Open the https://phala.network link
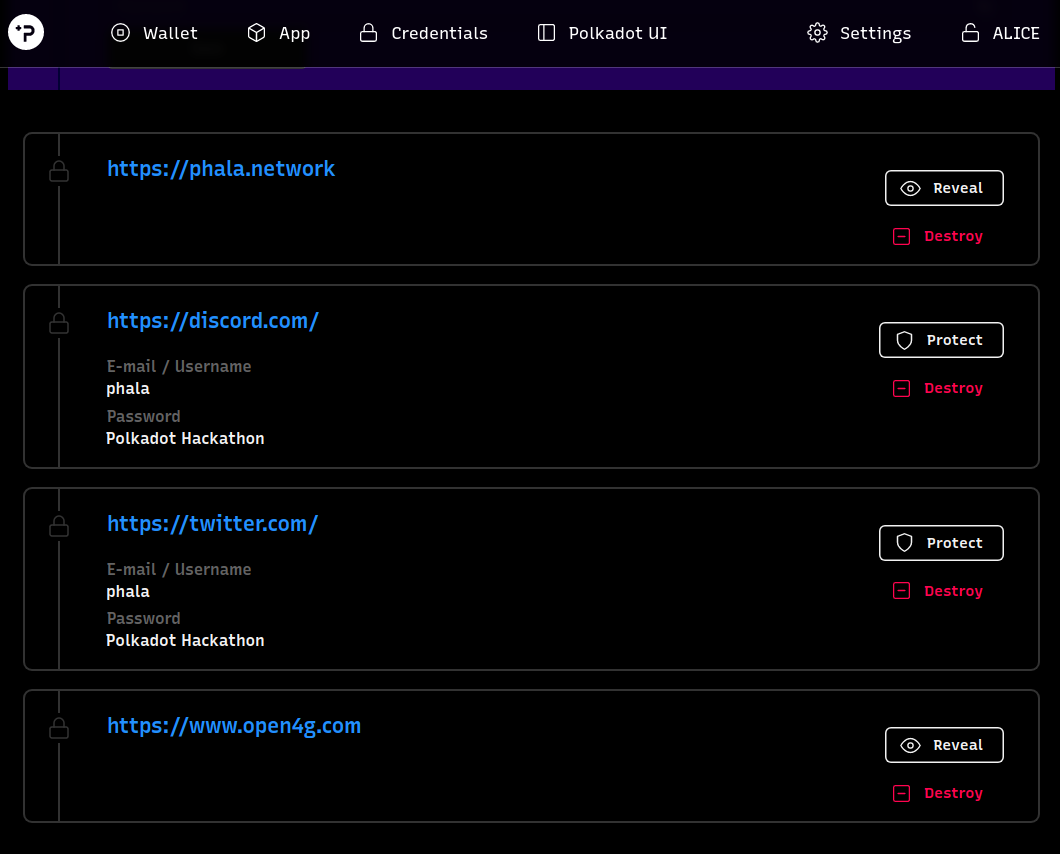 [221, 168]
